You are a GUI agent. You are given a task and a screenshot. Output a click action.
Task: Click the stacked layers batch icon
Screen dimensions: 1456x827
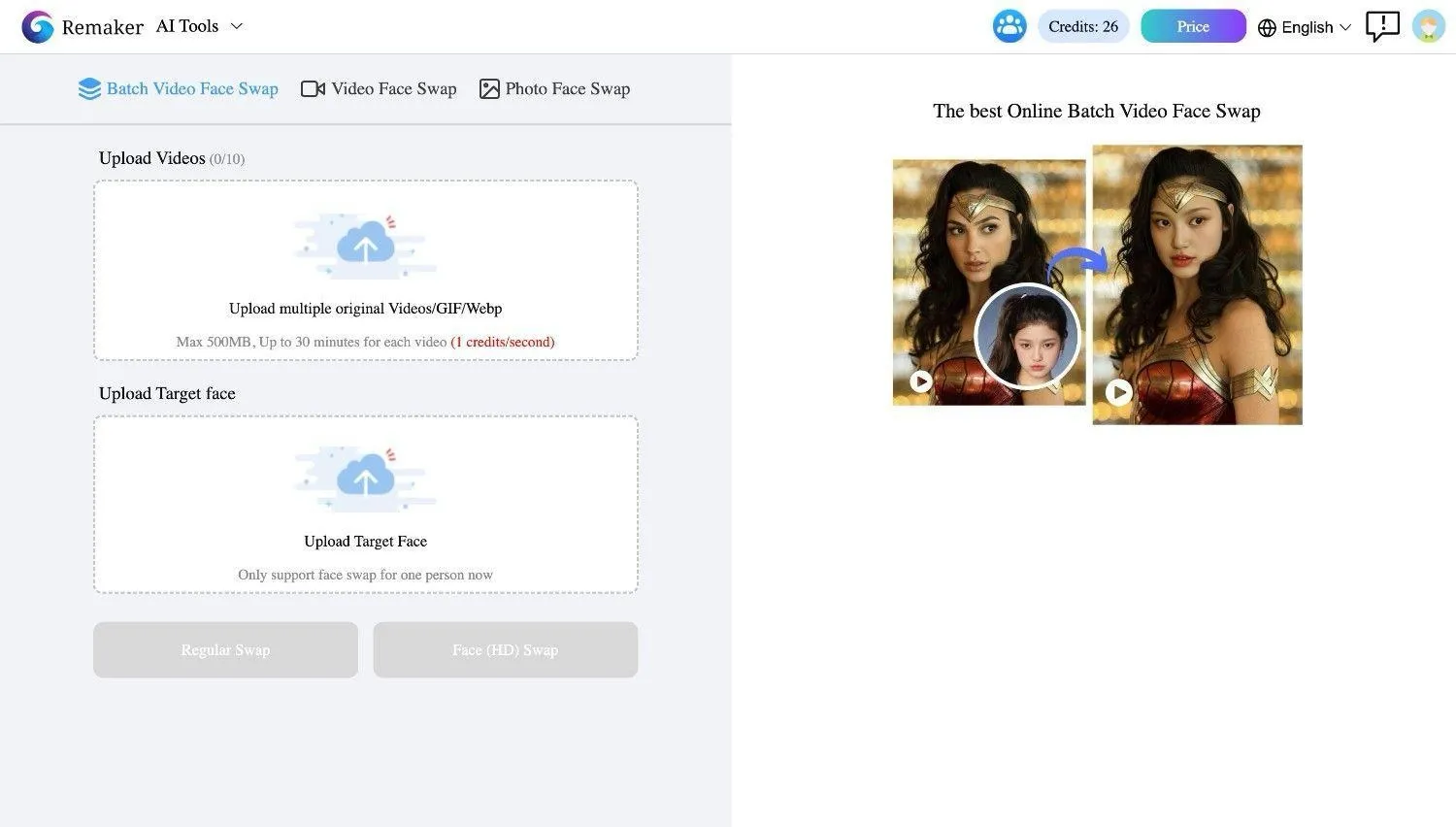pos(89,89)
